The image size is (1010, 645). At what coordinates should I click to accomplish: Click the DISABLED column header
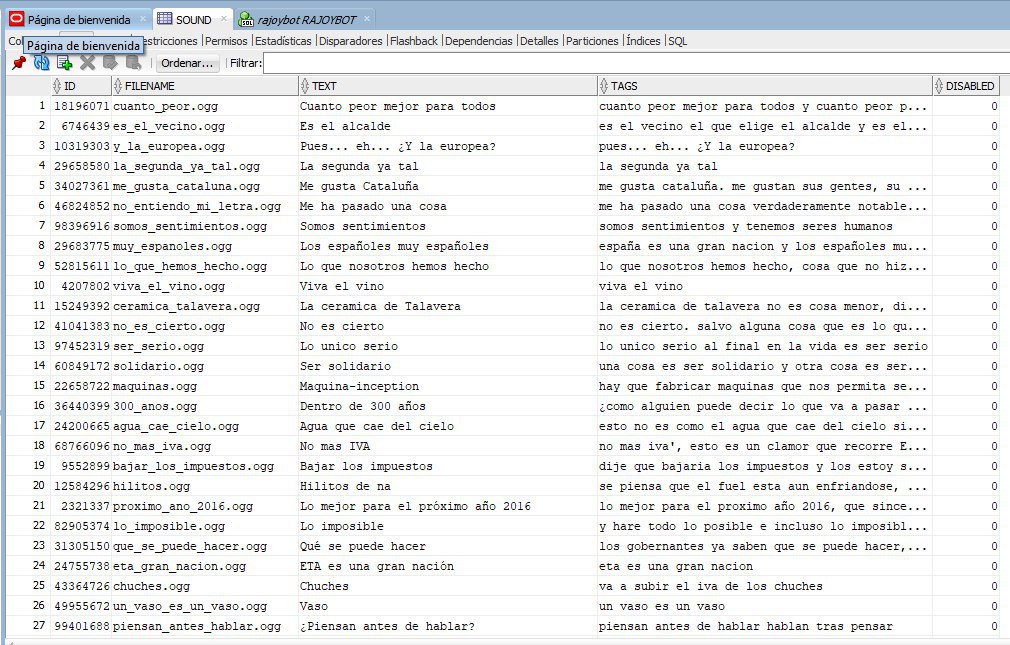(966, 86)
